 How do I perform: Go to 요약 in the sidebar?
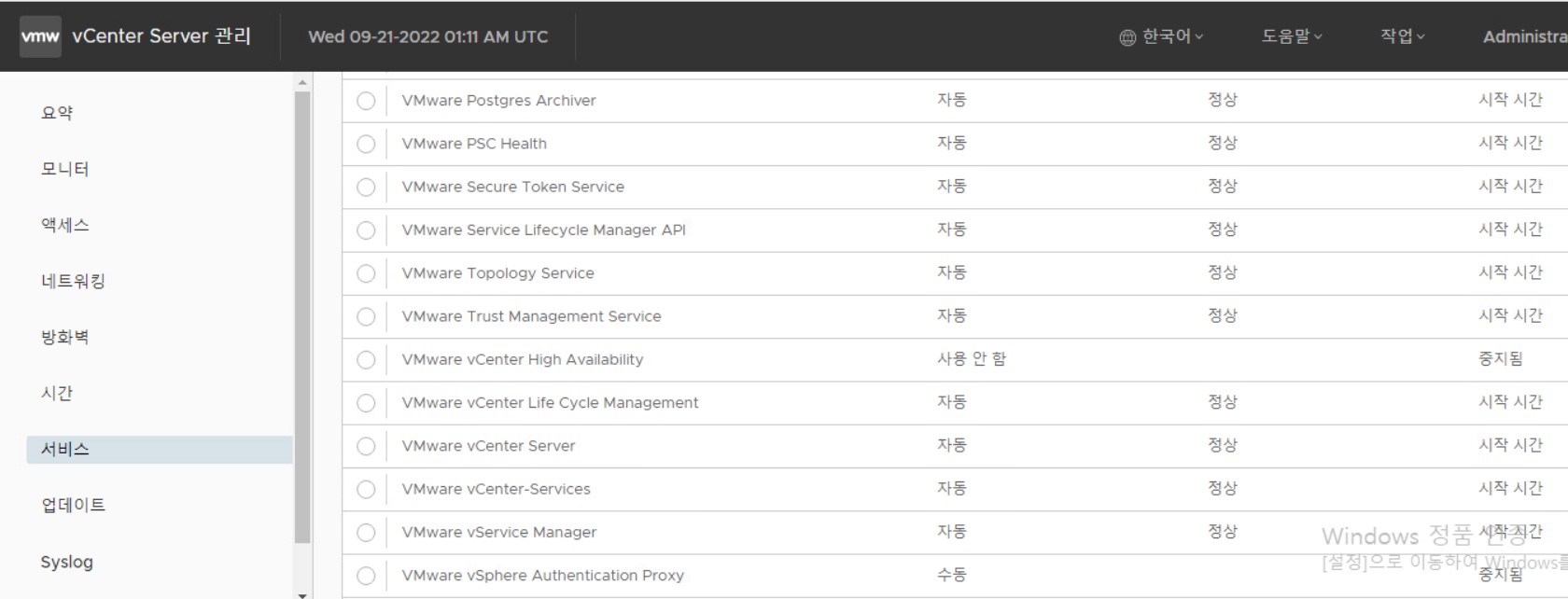point(57,113)
